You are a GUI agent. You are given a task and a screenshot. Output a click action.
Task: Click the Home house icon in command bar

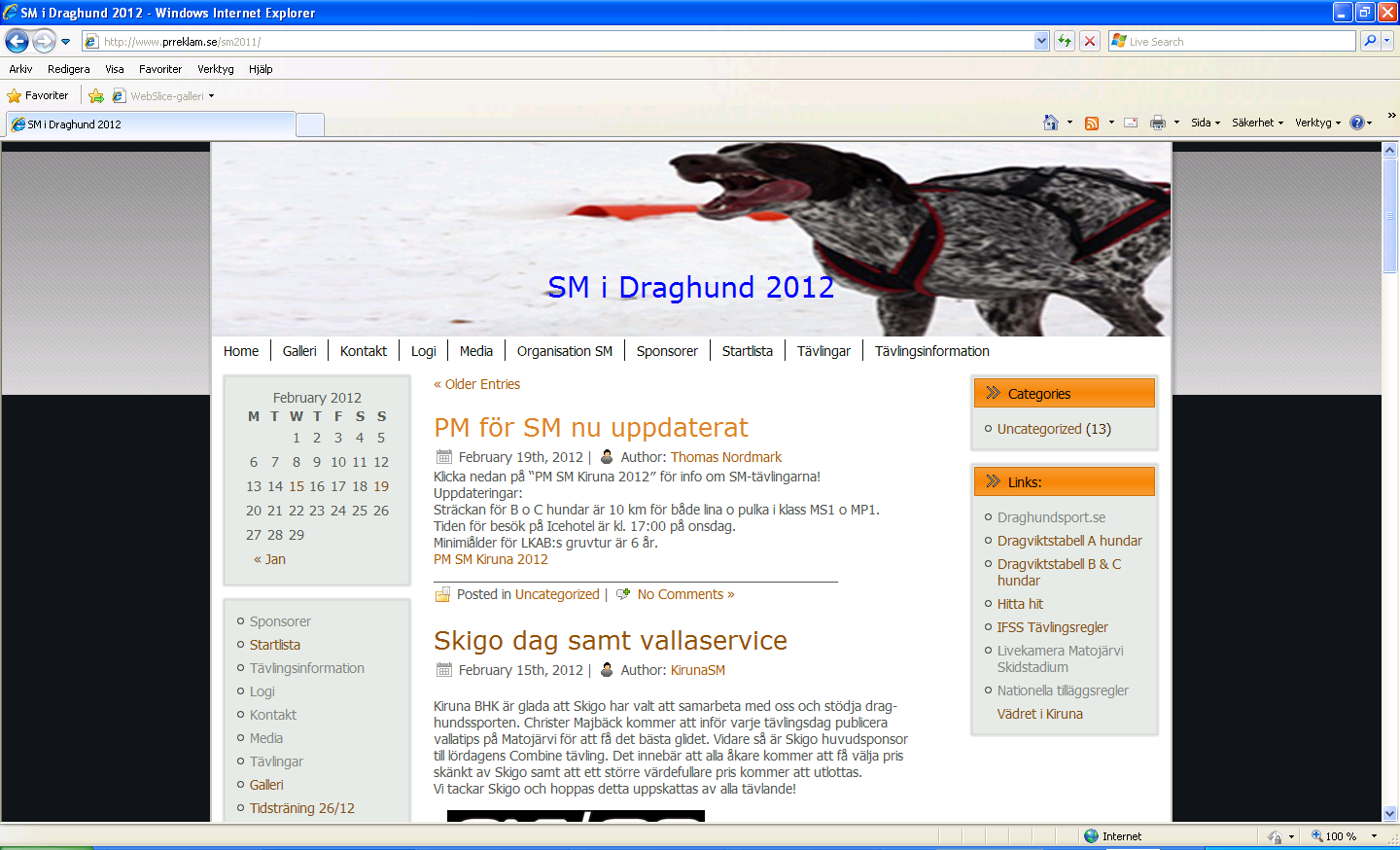click(1050, 123)
